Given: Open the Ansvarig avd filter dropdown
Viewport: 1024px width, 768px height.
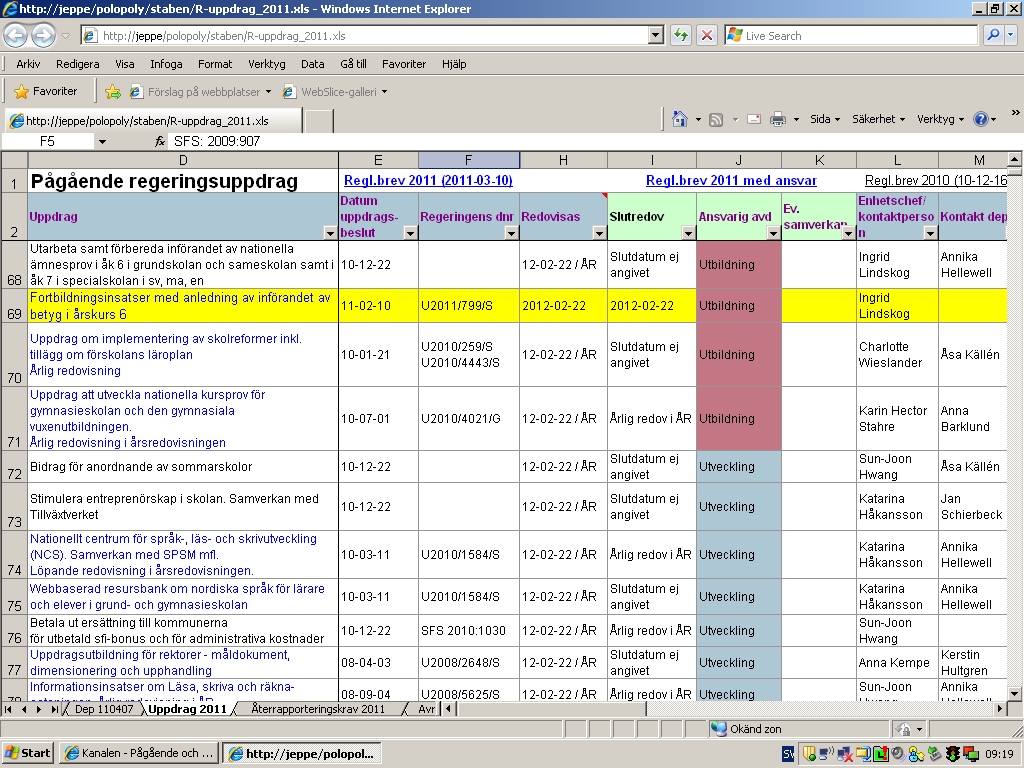Looking at the screenshot, I should coord(773,233).
